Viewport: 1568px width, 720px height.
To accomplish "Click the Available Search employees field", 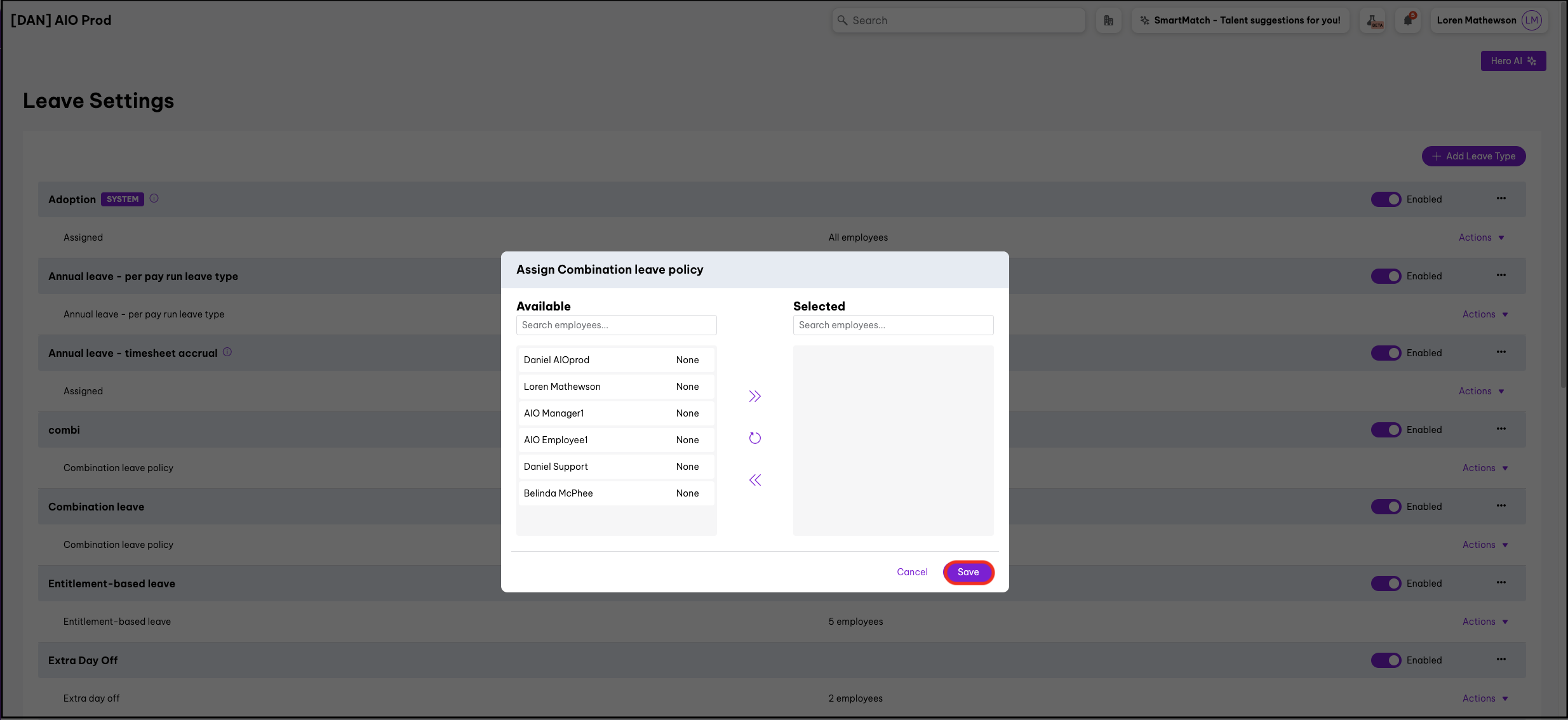I will (616, 325).
